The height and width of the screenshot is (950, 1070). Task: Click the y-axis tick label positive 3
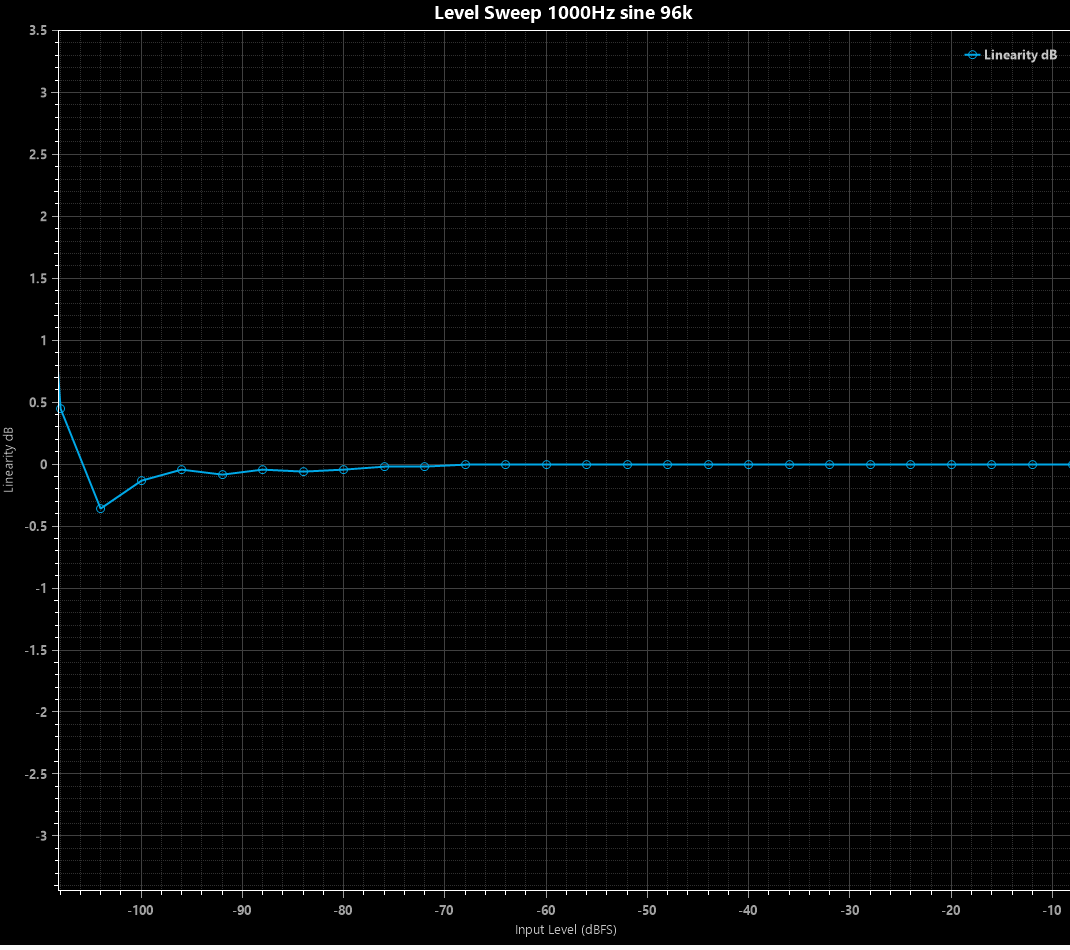pos(44,93)
